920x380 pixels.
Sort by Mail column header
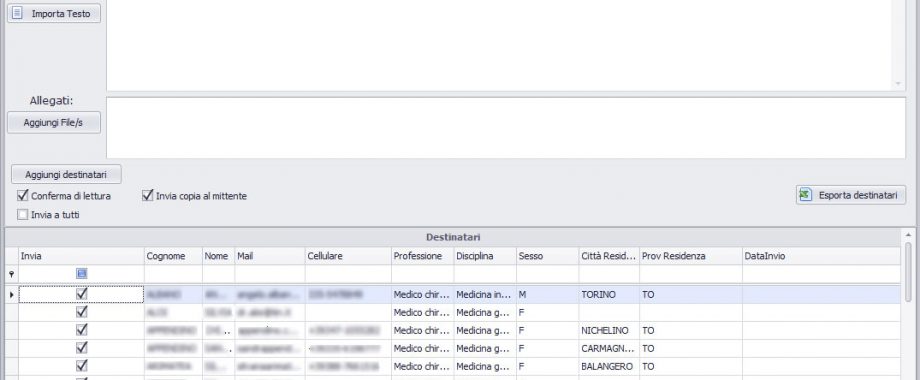pos(270,256)
